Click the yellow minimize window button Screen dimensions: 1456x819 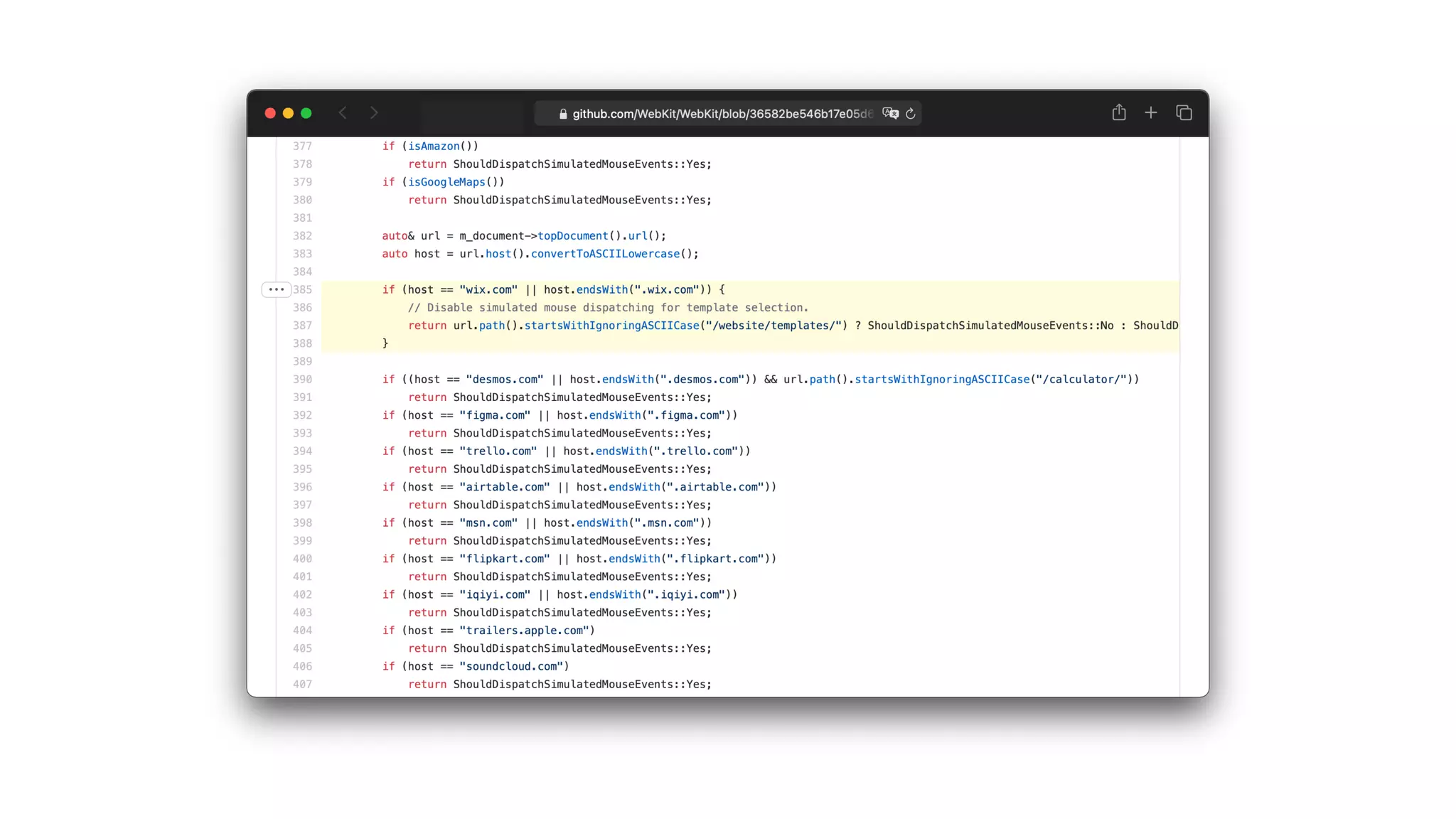tap(288, 113)
